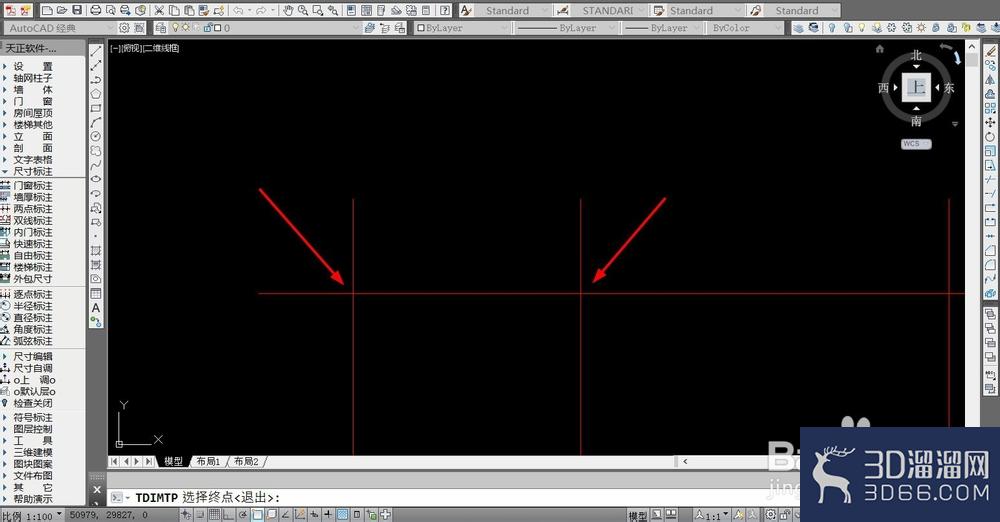Open the Layer Properties Manager icon

coord(160,28)
